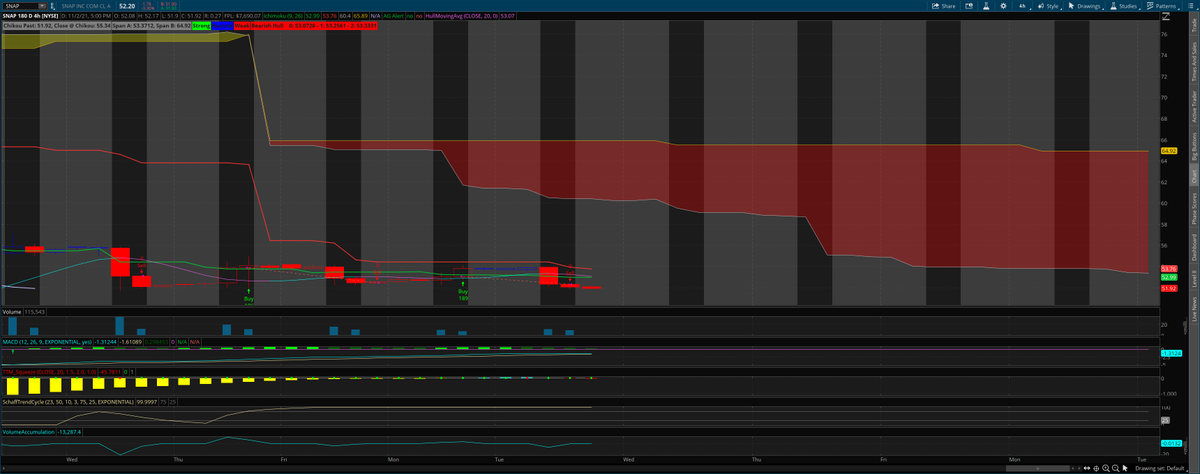Click the MACD study label

[47, 342]
